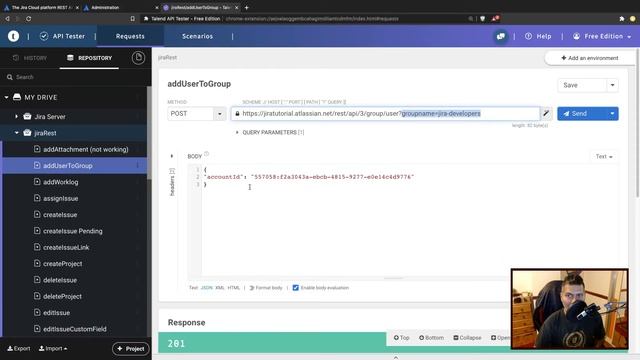This screenshot has height=360, width=640.
Task: Open addAttachment (not working) request
Action: click(86, 149)
